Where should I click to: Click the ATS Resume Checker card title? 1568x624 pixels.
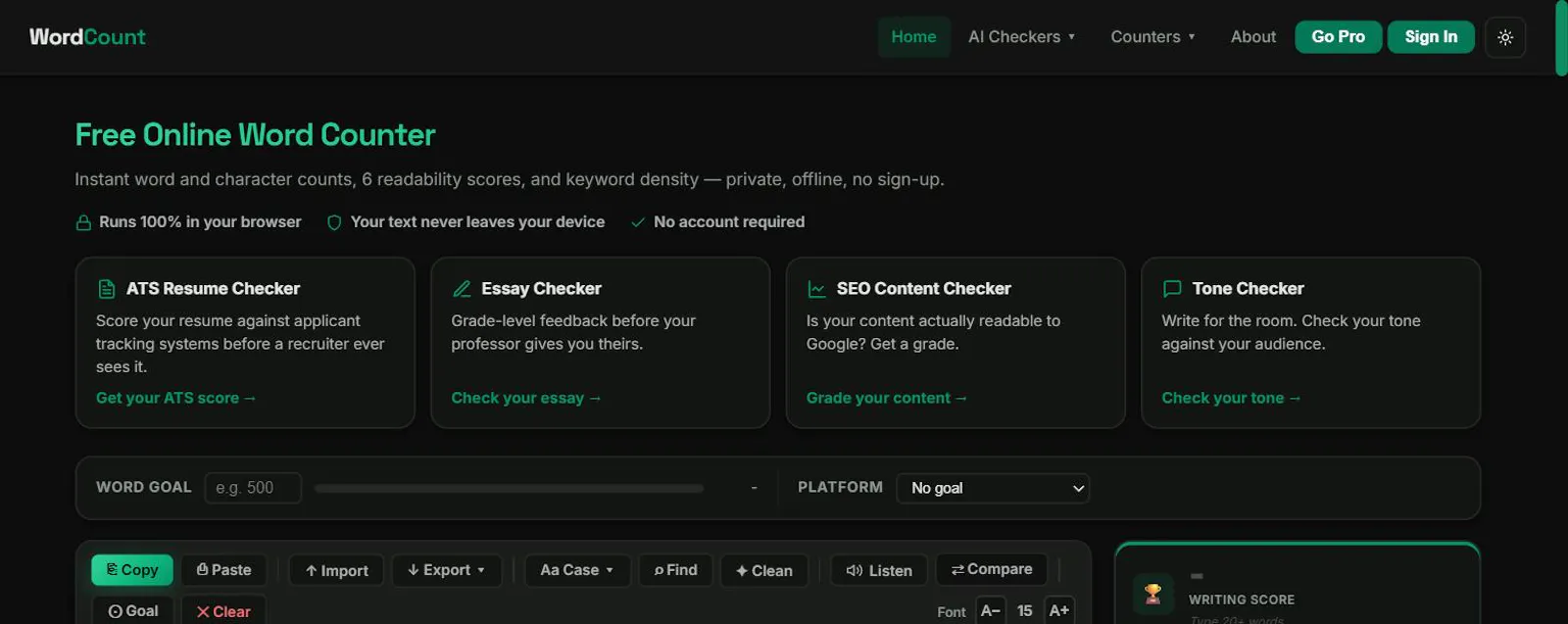click(213, 289)
